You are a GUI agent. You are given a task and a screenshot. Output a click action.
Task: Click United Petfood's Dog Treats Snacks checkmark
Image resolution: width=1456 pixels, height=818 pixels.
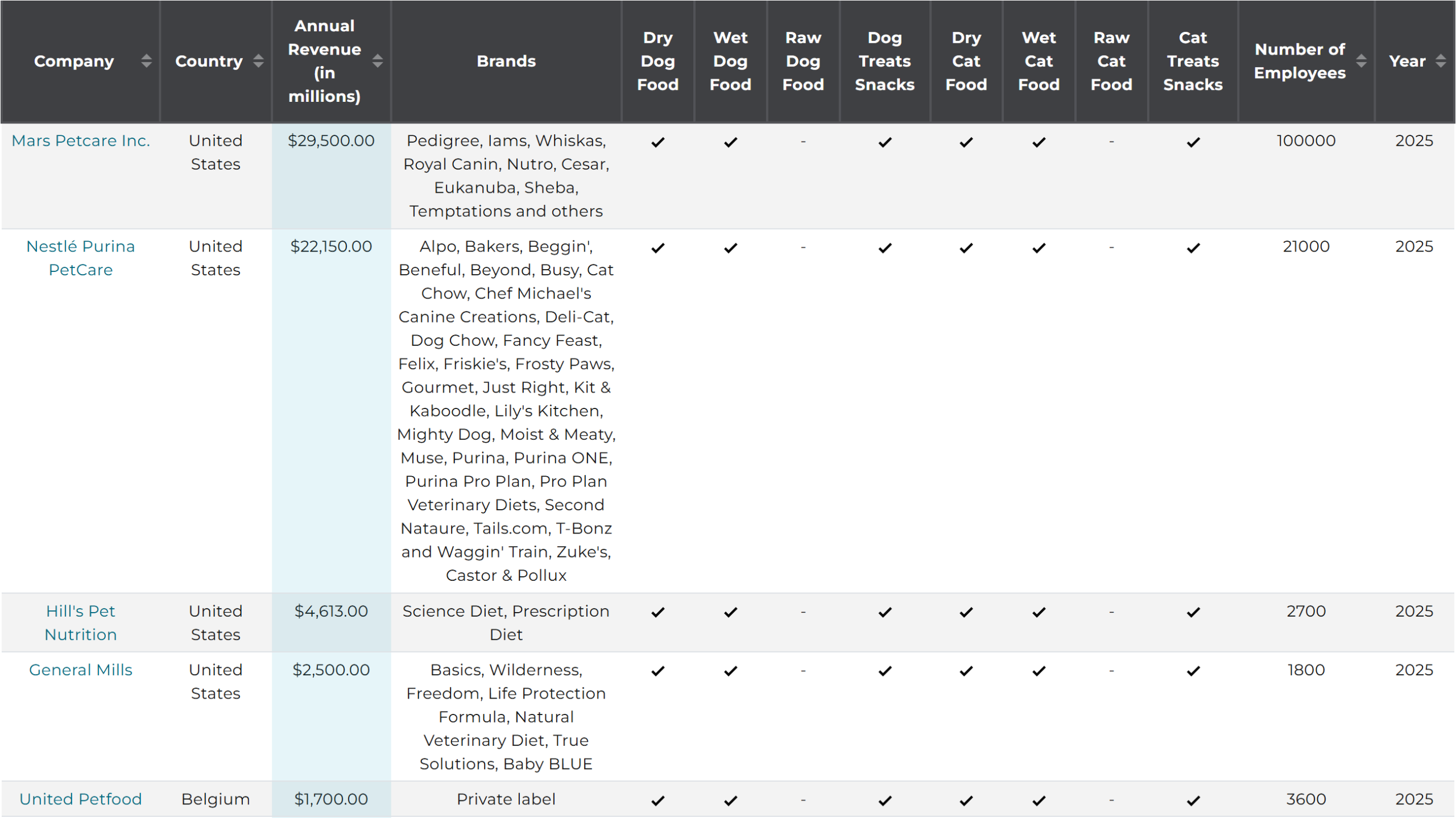(x=885, y=801)
